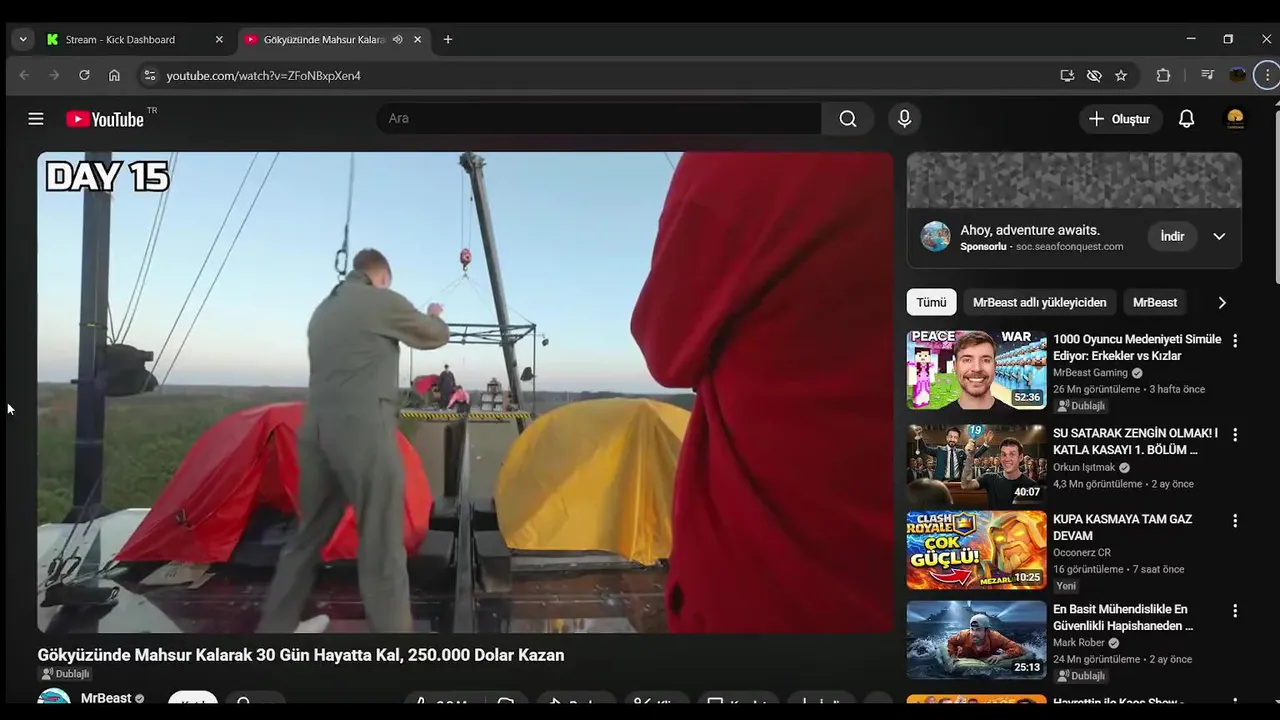Open the En Basit Mühendislikle video title
Screen dimensions: 1280x720
[x=1123, y=617]
